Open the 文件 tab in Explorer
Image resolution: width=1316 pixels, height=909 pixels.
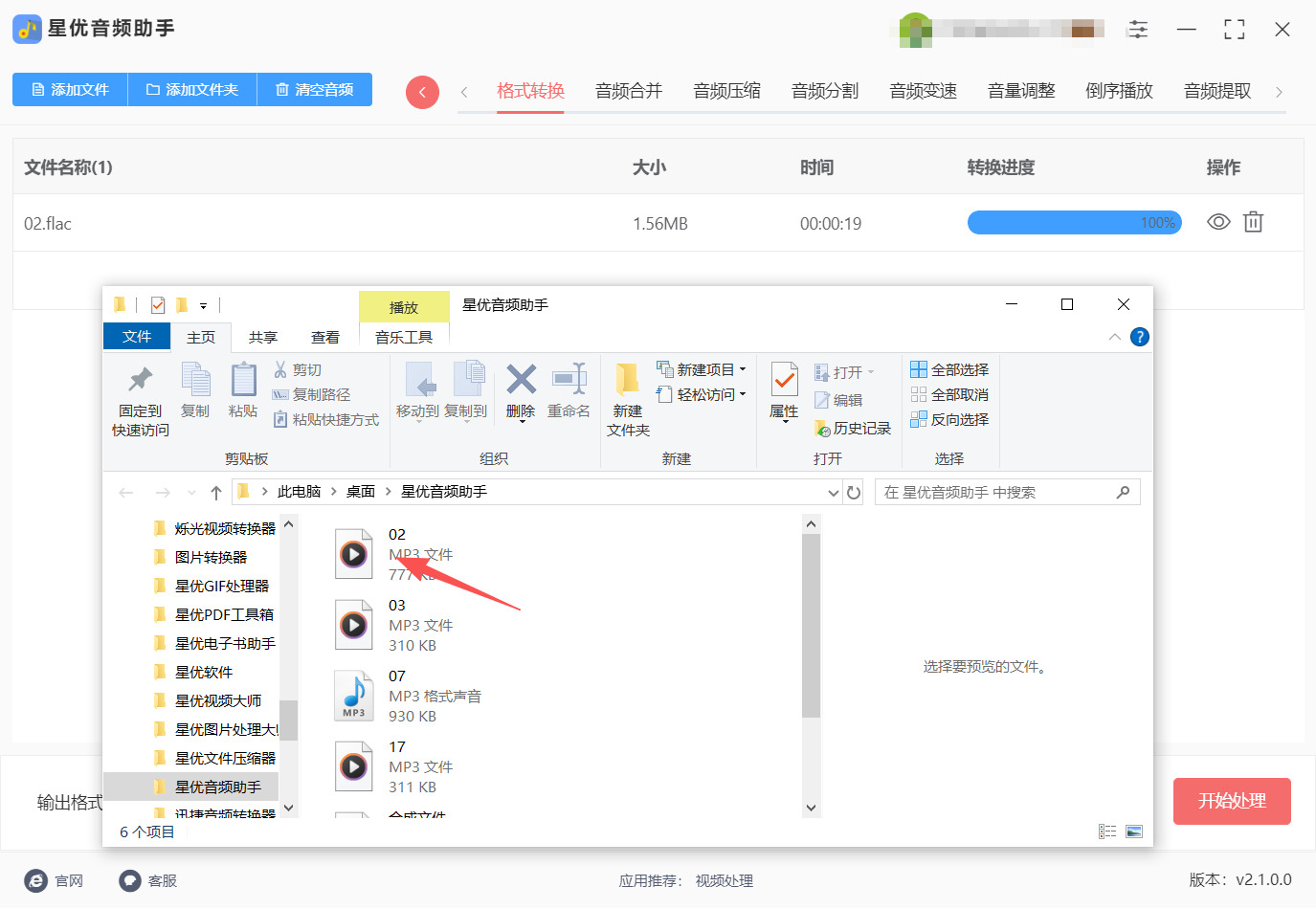click(x=137, y=337)
